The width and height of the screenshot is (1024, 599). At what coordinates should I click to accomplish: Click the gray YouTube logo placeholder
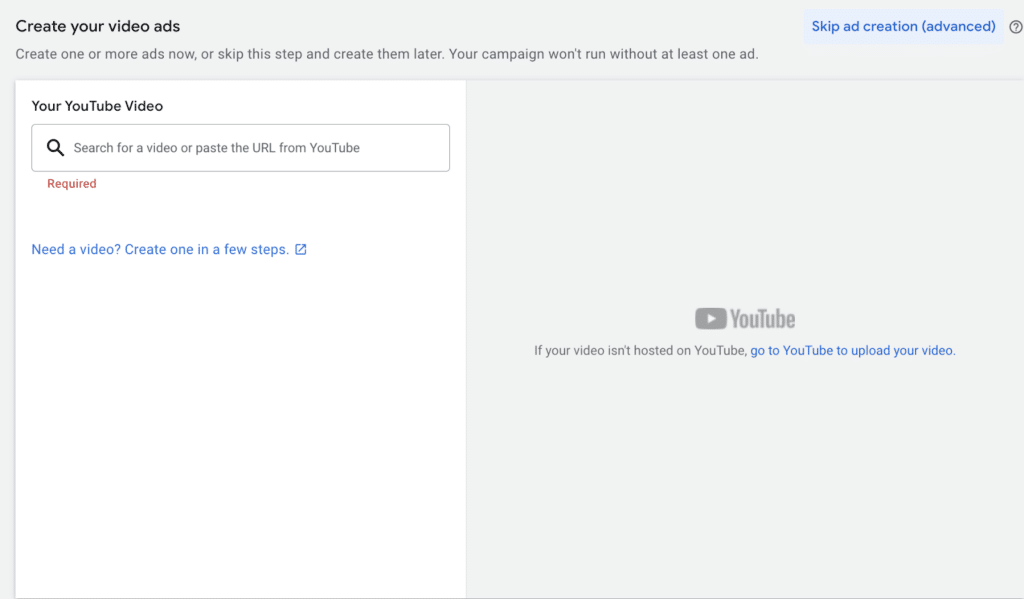(745, 319)
